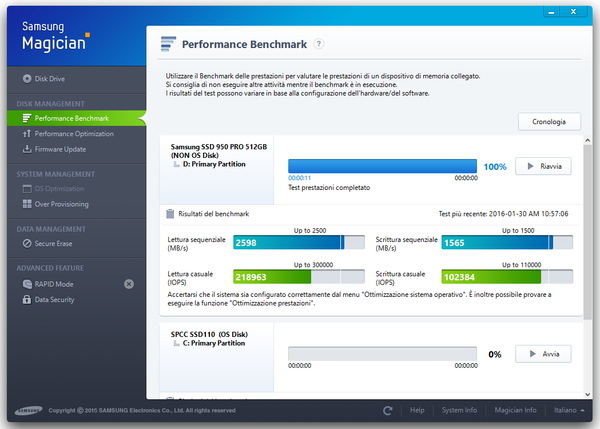The height and width of the screenshot is (429, 600).
Task: Click the help question mark beside title
Action: pos(318,44)
